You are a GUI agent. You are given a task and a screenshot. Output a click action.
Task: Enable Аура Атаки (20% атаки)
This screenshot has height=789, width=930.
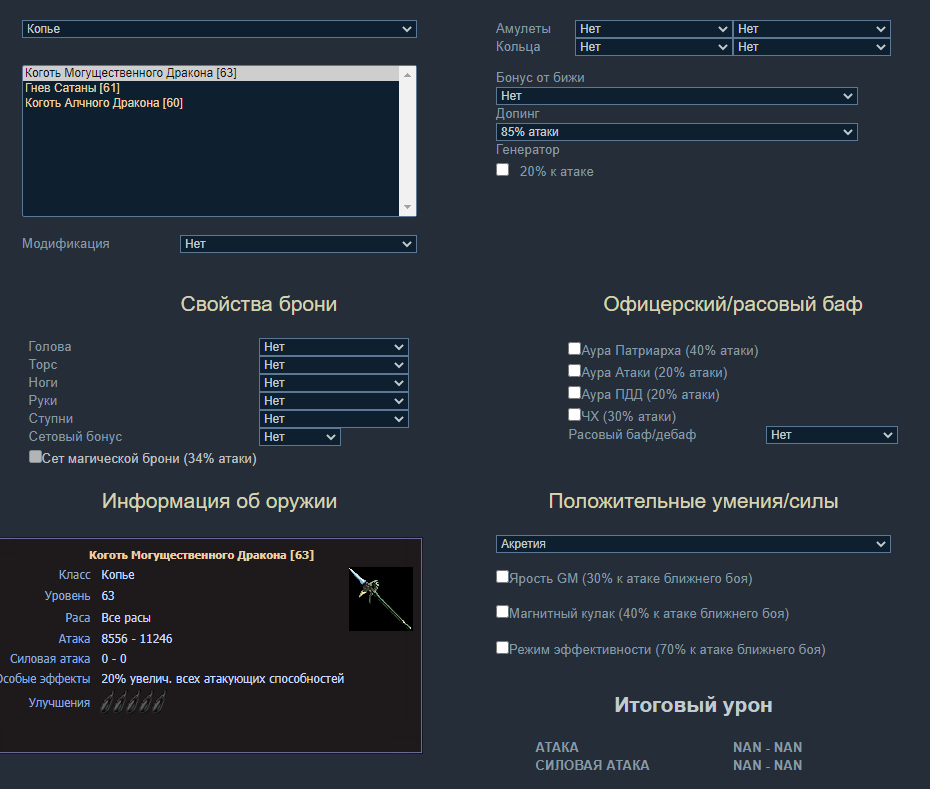tap(574, 371)
